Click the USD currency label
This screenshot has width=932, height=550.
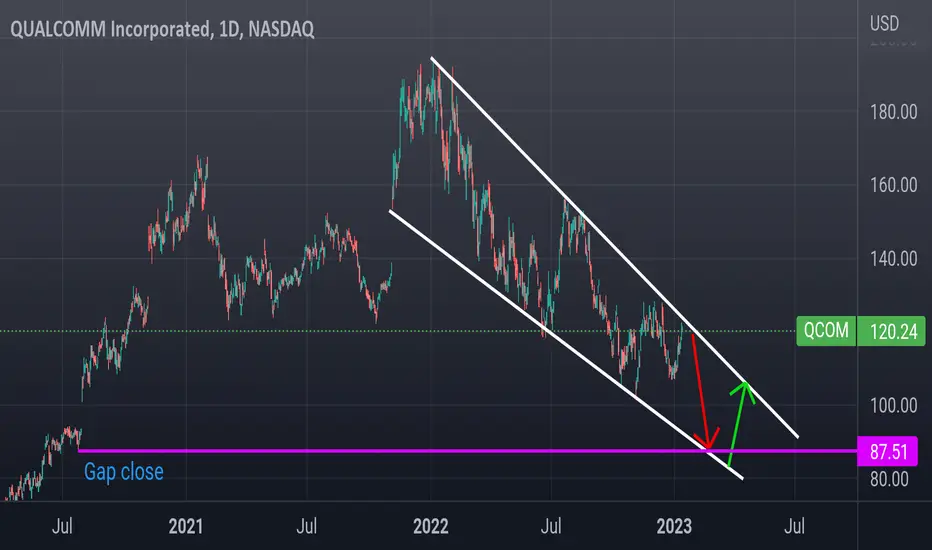tap(884, 24)
